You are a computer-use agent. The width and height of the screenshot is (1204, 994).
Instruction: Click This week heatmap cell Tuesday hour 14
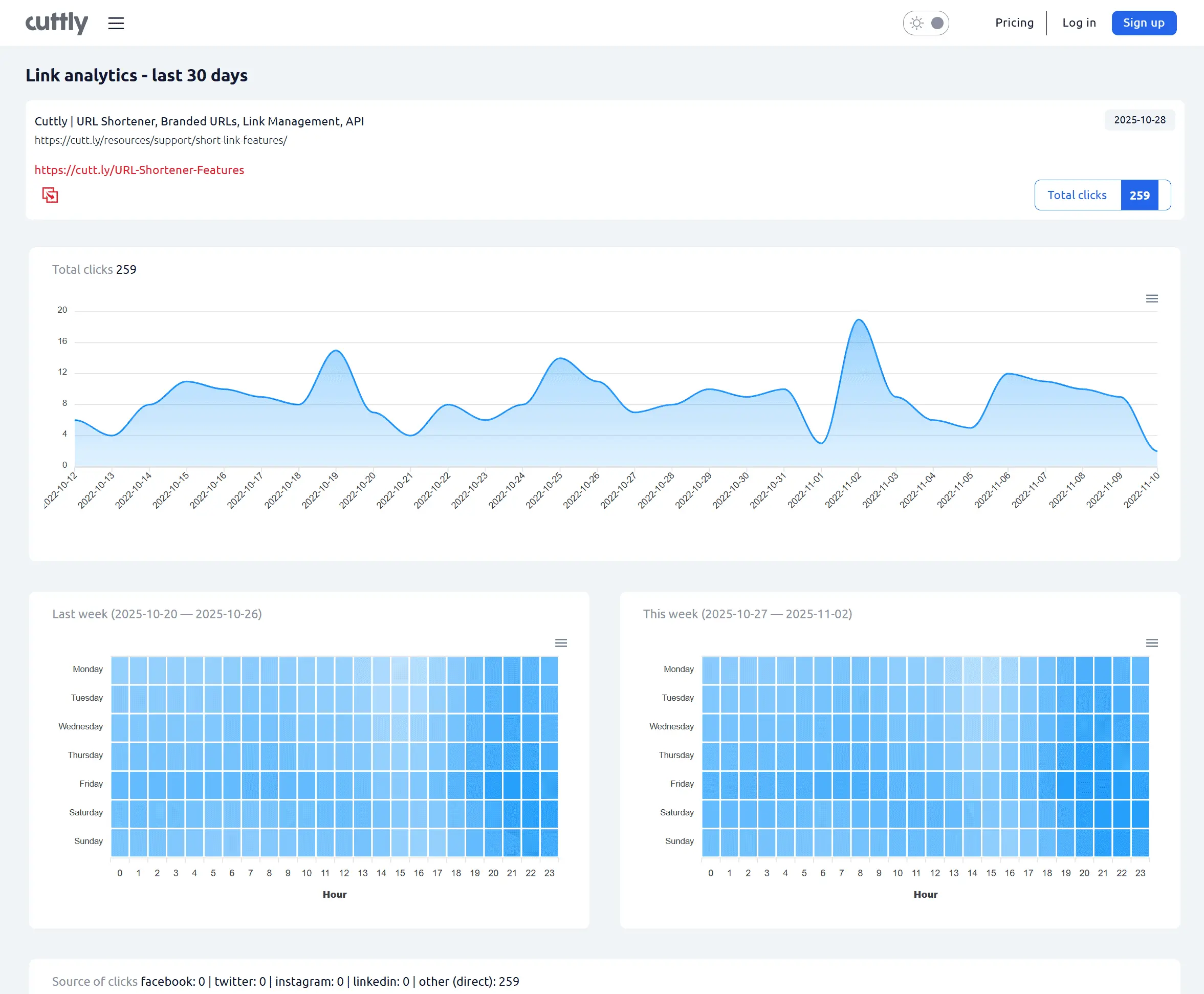(972, 699)
